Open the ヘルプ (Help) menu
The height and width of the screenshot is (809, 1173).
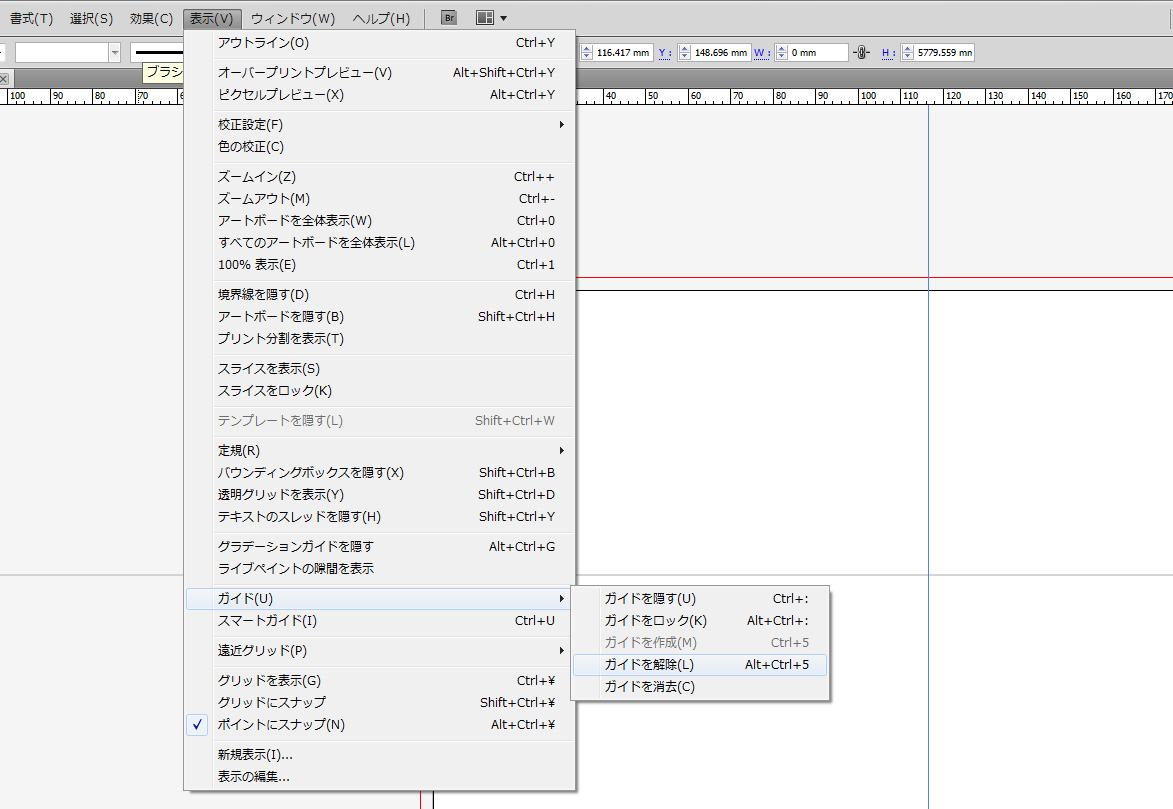(x=381, y=18)
